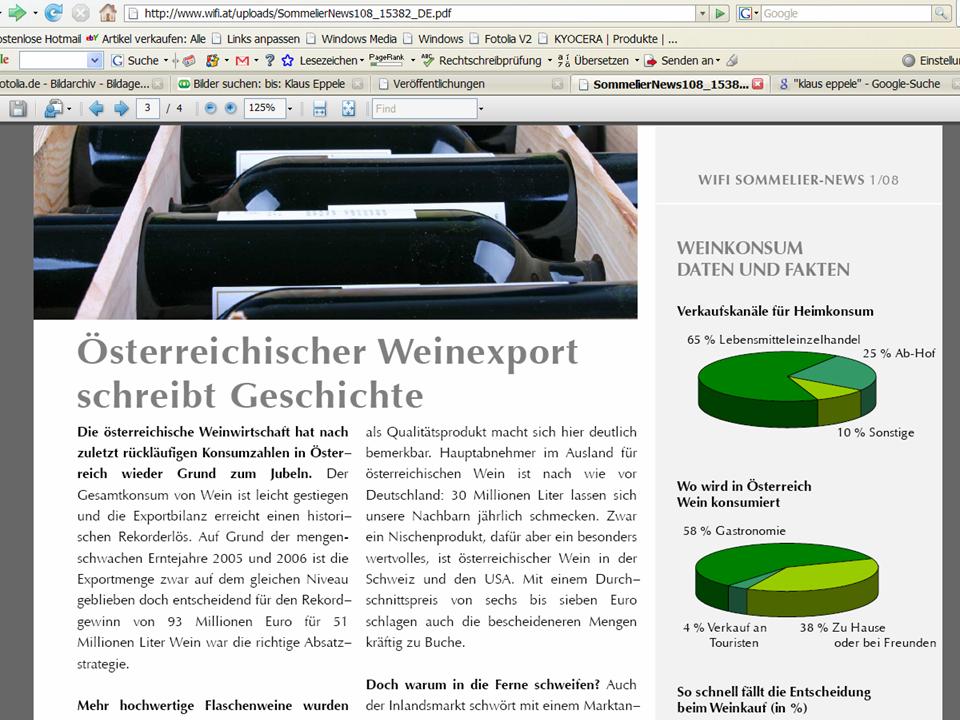Go to the next PDF page
960x720 pixels.
click(120, 108)
